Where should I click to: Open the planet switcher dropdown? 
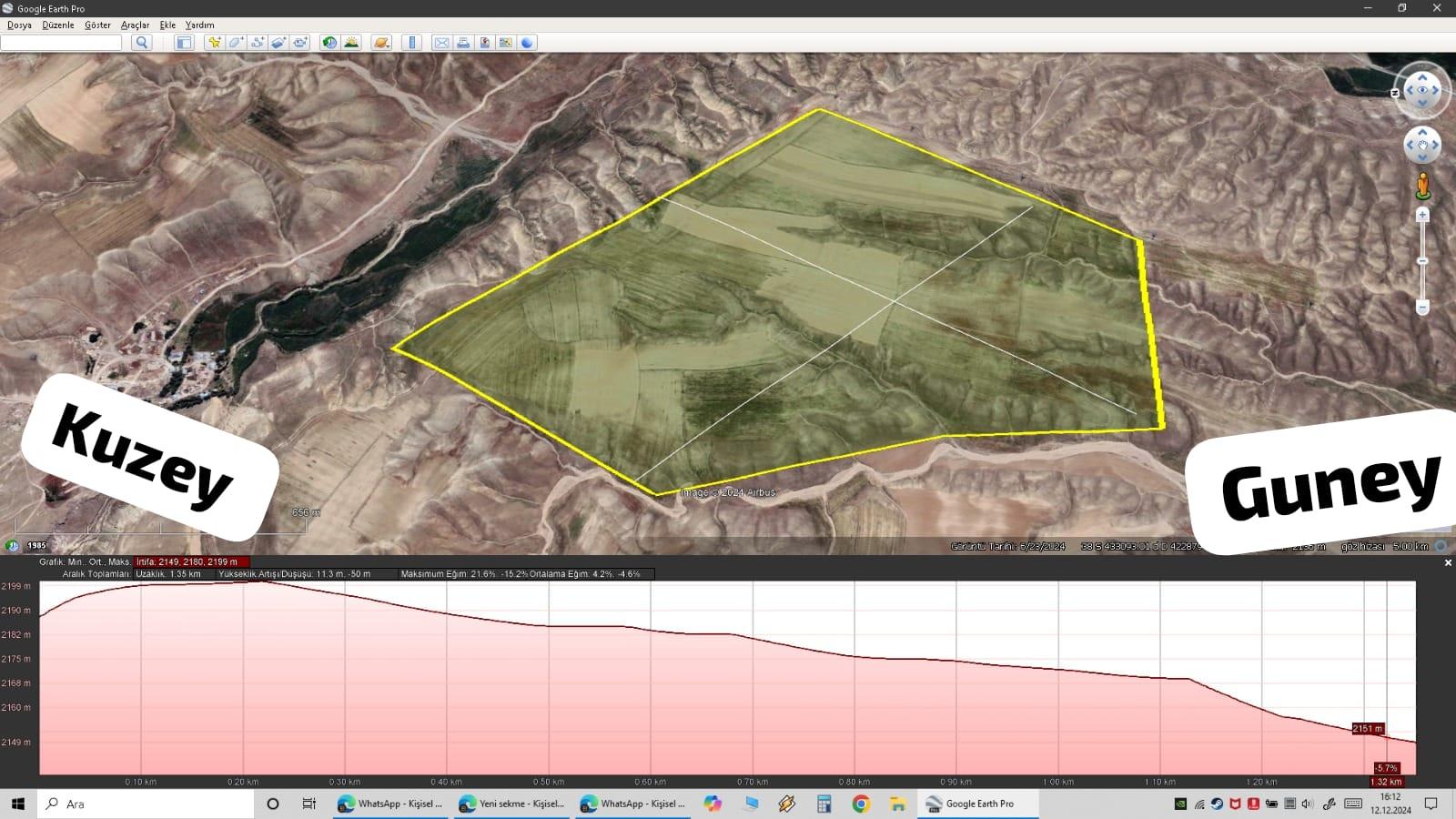381,43
